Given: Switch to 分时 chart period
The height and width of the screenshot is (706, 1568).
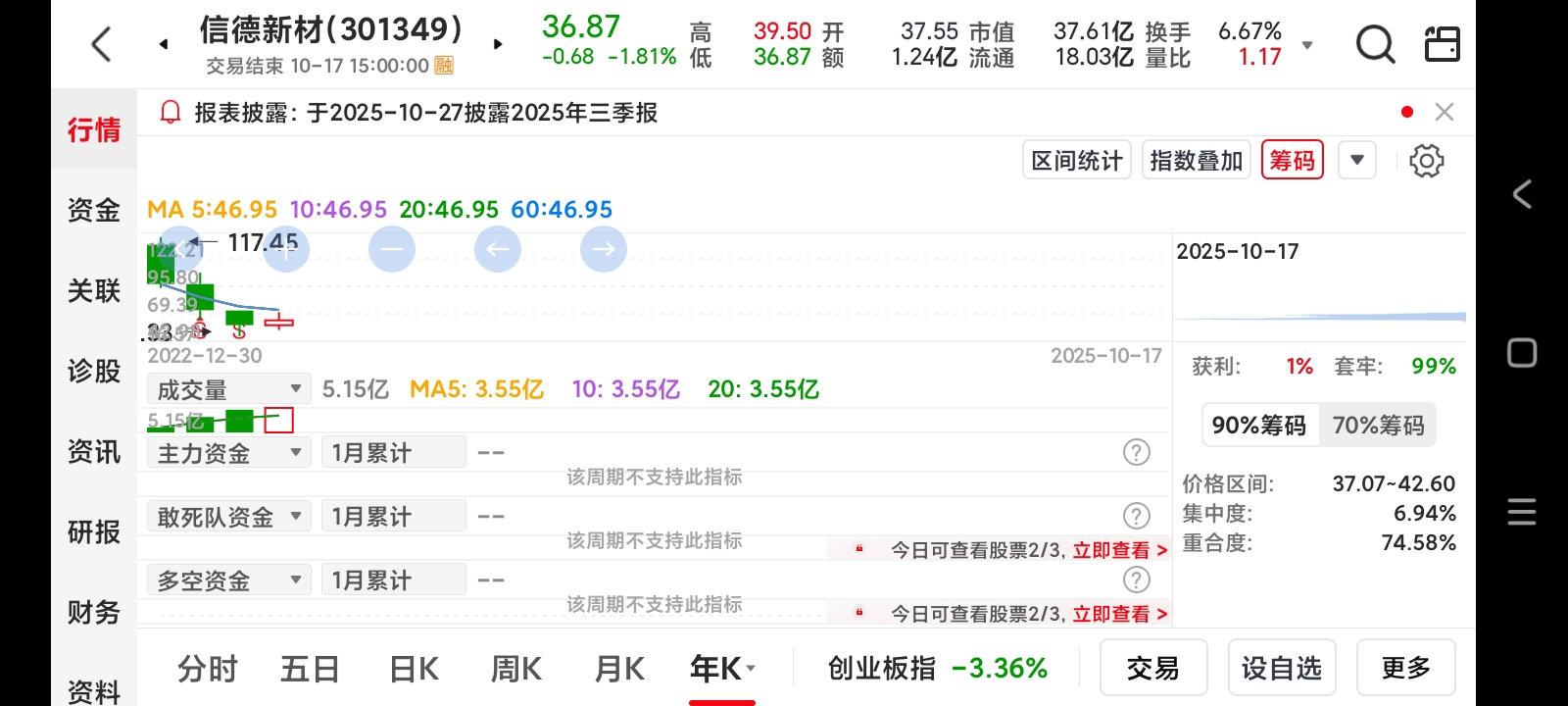Looking at the screenshot, I should (x=208, y=669).
